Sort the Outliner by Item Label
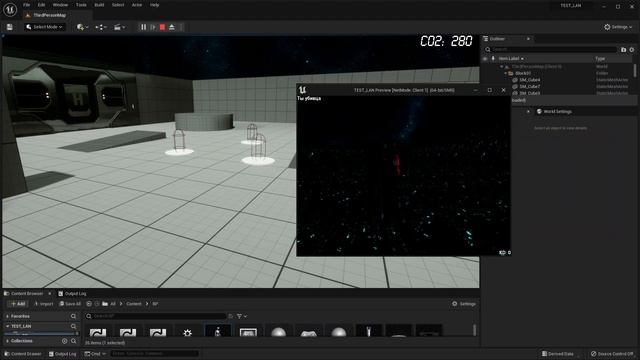The image size is (640, 360). pyautogui.click(x=511, y=59)
